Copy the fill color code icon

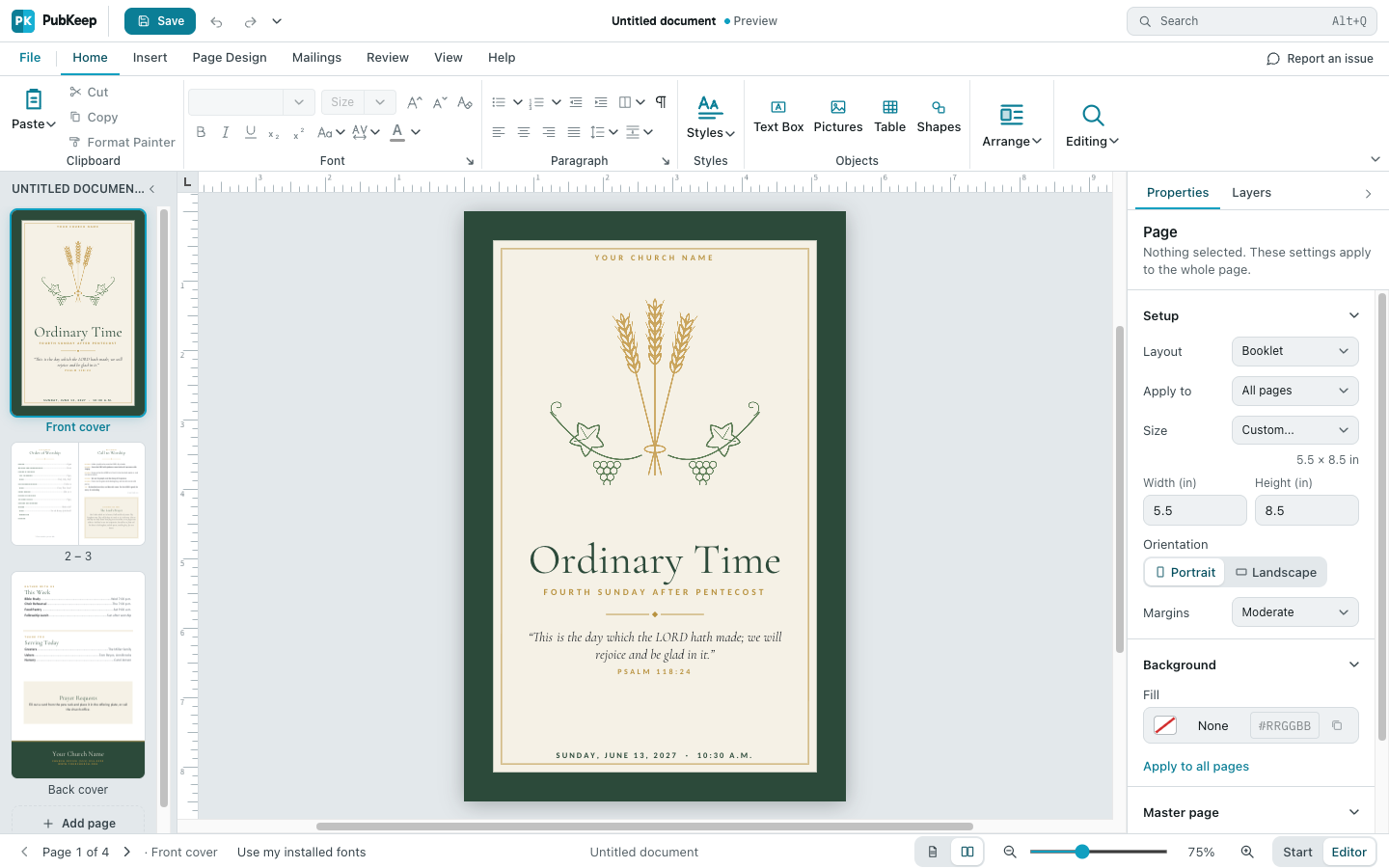click(1337, 725)
